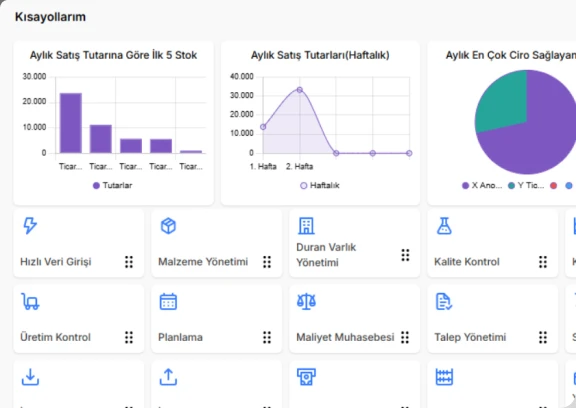
Task: Select the Duran Varlık Yönetimi building icon
Action: coord(306,226)
